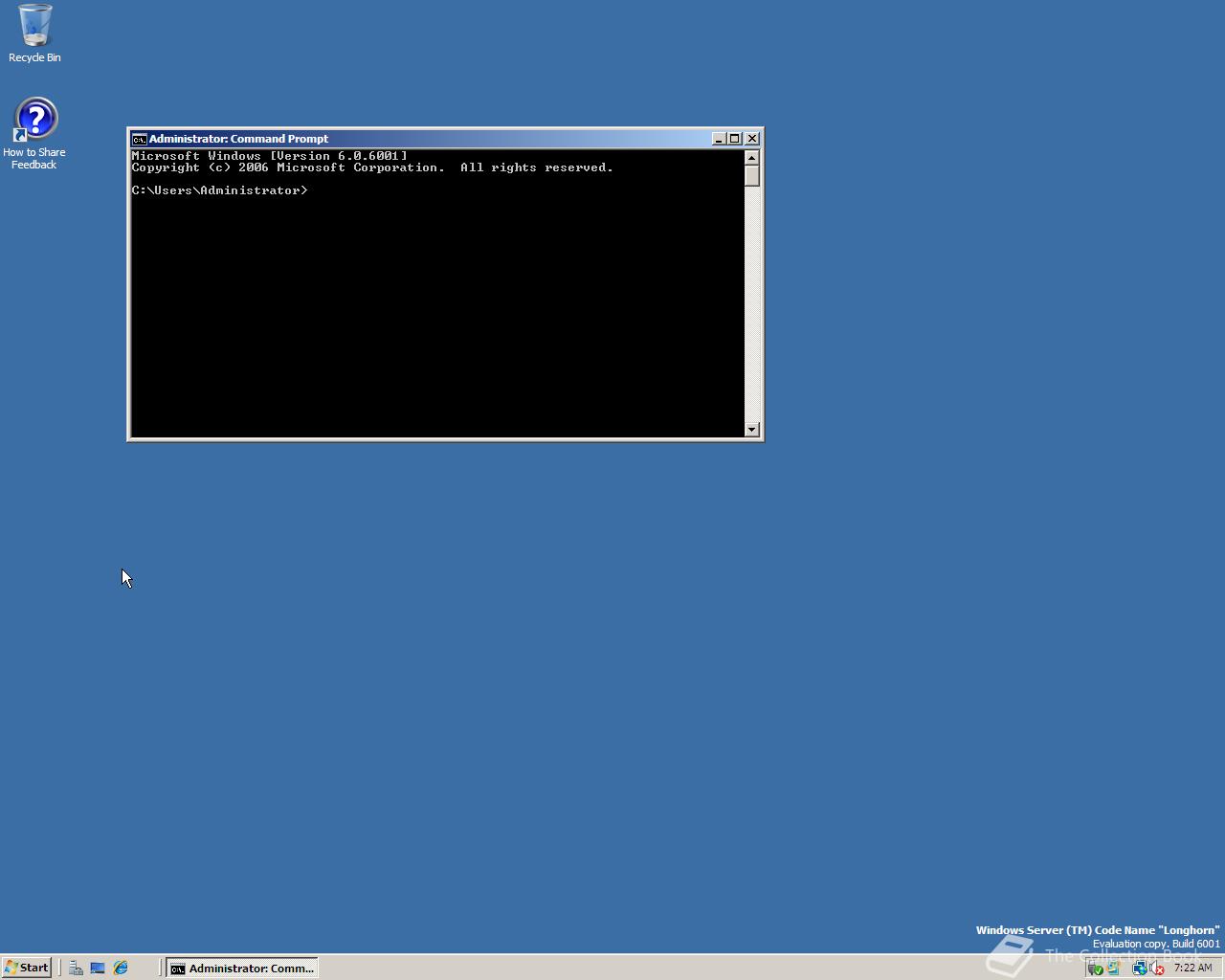This screenshot has height=980, width=1225.
Task: Click the tray icon beside Safely Remove Hardware
Action: click(1113, 969)
